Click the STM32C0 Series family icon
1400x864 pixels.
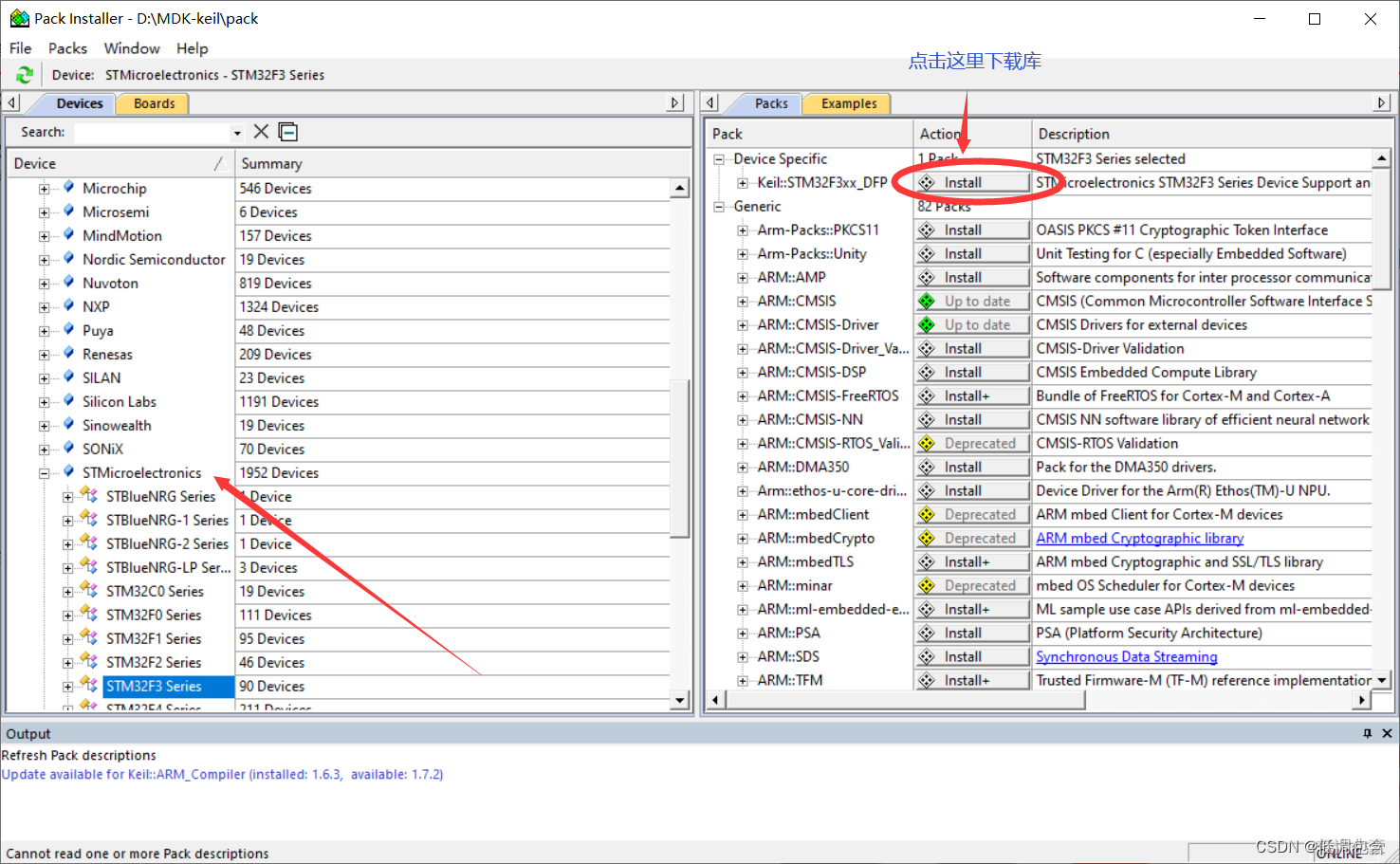tap(89, 590)
